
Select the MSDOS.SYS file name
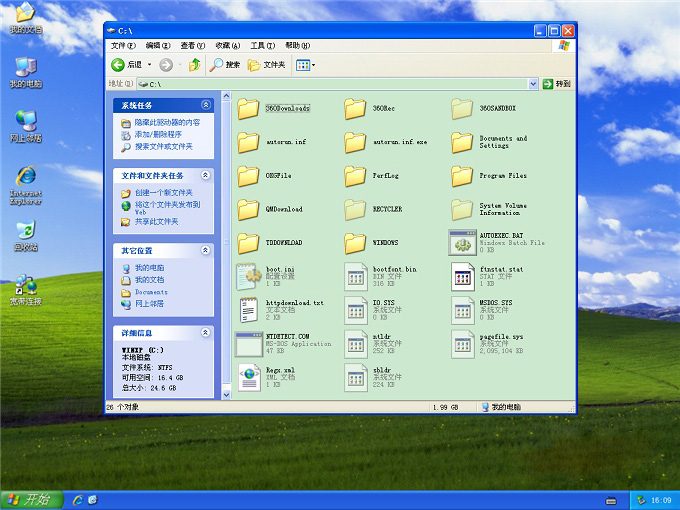pos(496,302)
